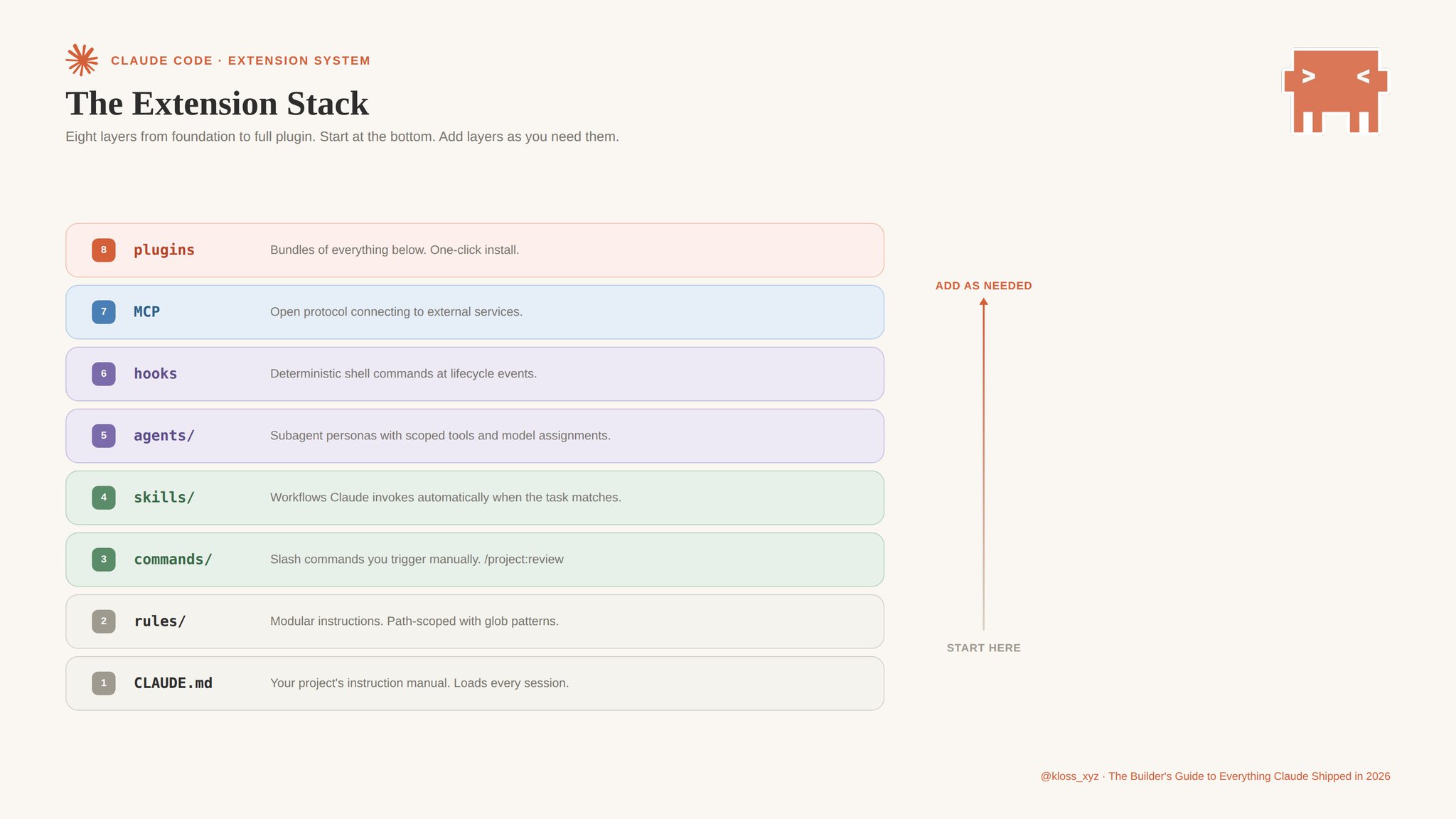Click the orange starburst Claude logo
1456x819 pixels.
(82, 60)
